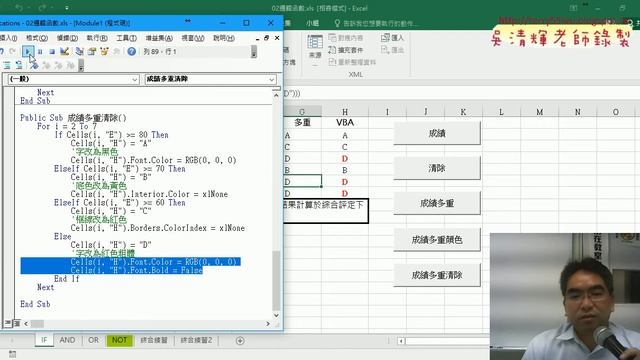Click 擴充套件 in the Excel XML group
This screenshot has height=360, width=640.
[x=346, y=50]
